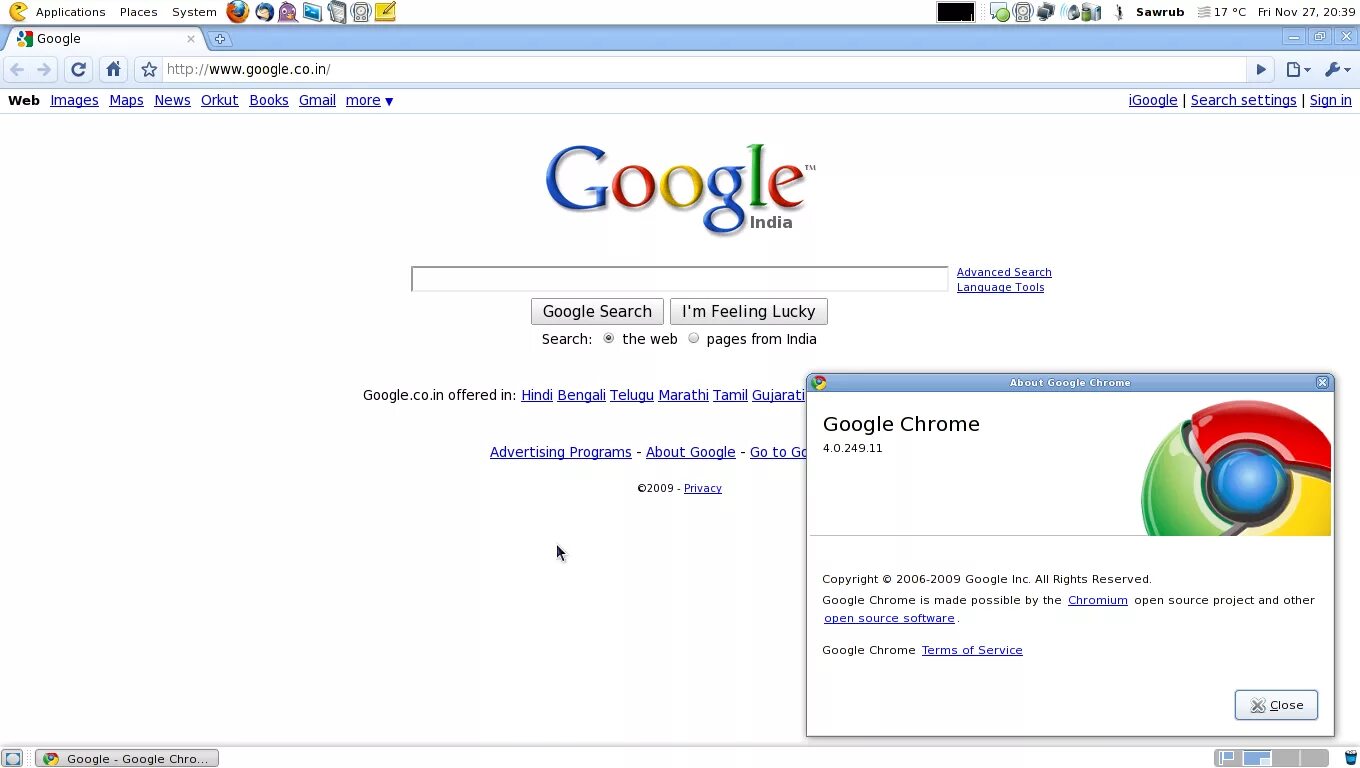Go to the browser home page
This screenshot has height=768, width=1360.
click(x=113, y=69)
